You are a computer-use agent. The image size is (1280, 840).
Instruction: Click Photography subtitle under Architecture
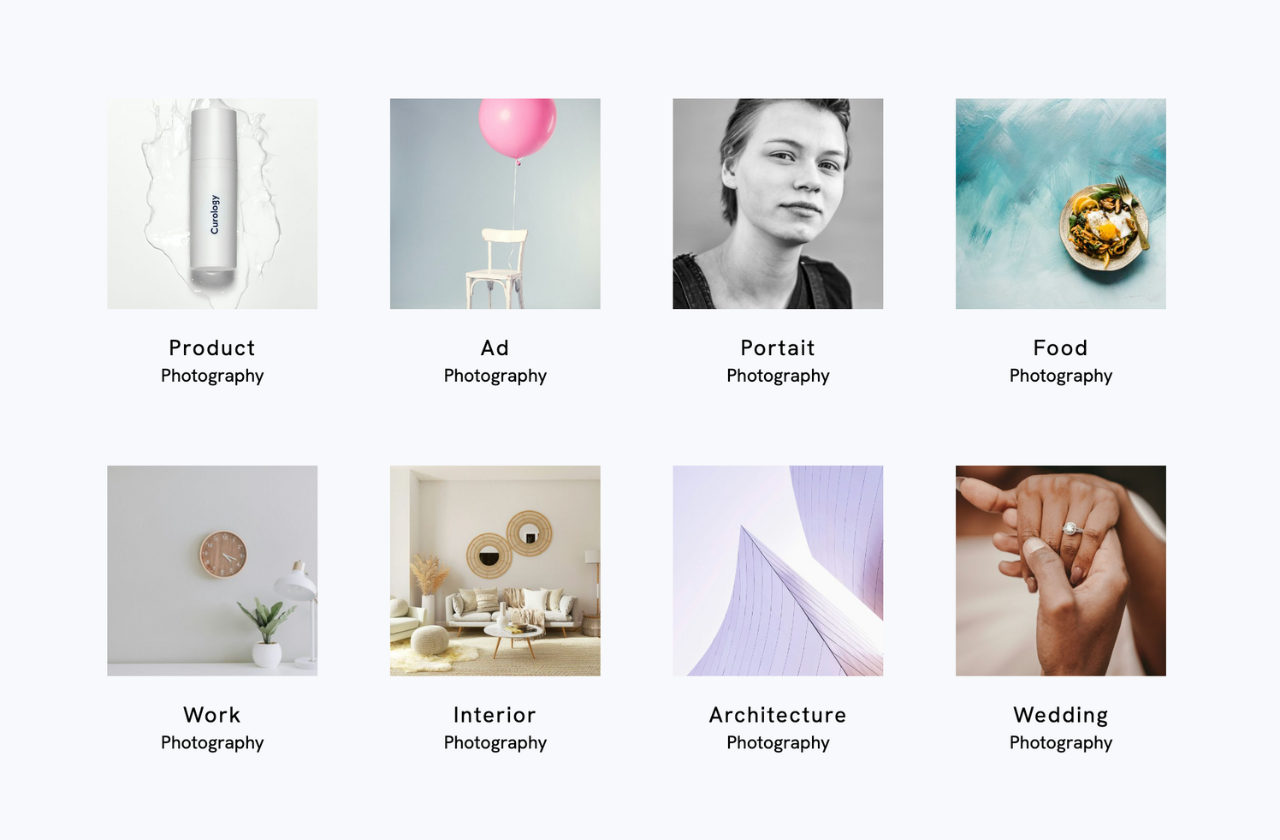coord(778,743)
